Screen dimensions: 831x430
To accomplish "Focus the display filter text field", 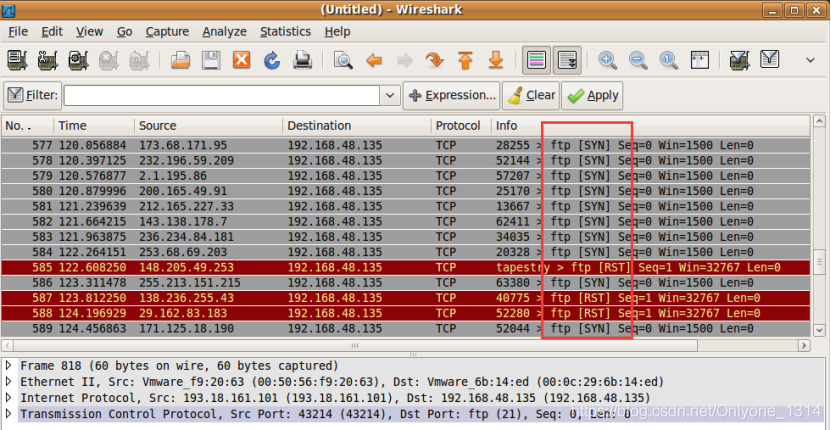I will [222, 95].
